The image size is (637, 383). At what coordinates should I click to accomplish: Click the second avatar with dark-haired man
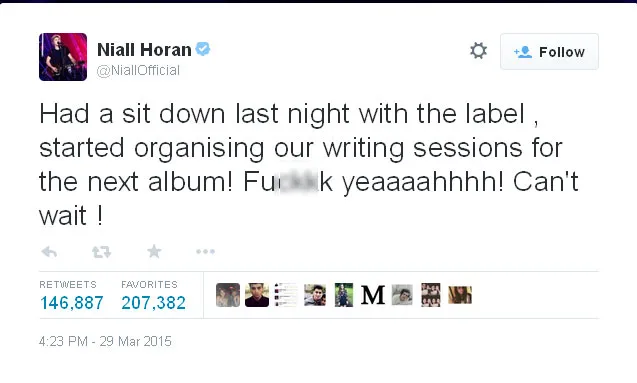(257, 295)
